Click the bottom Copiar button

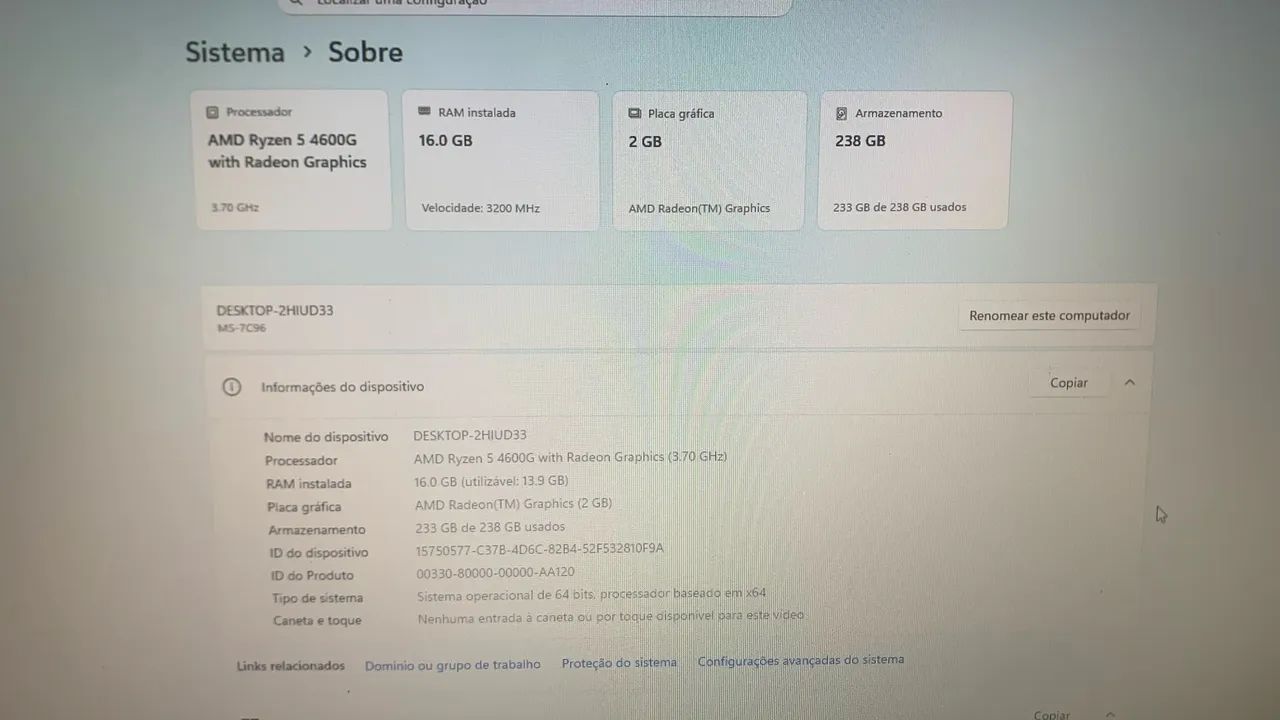coord(1051,715)
